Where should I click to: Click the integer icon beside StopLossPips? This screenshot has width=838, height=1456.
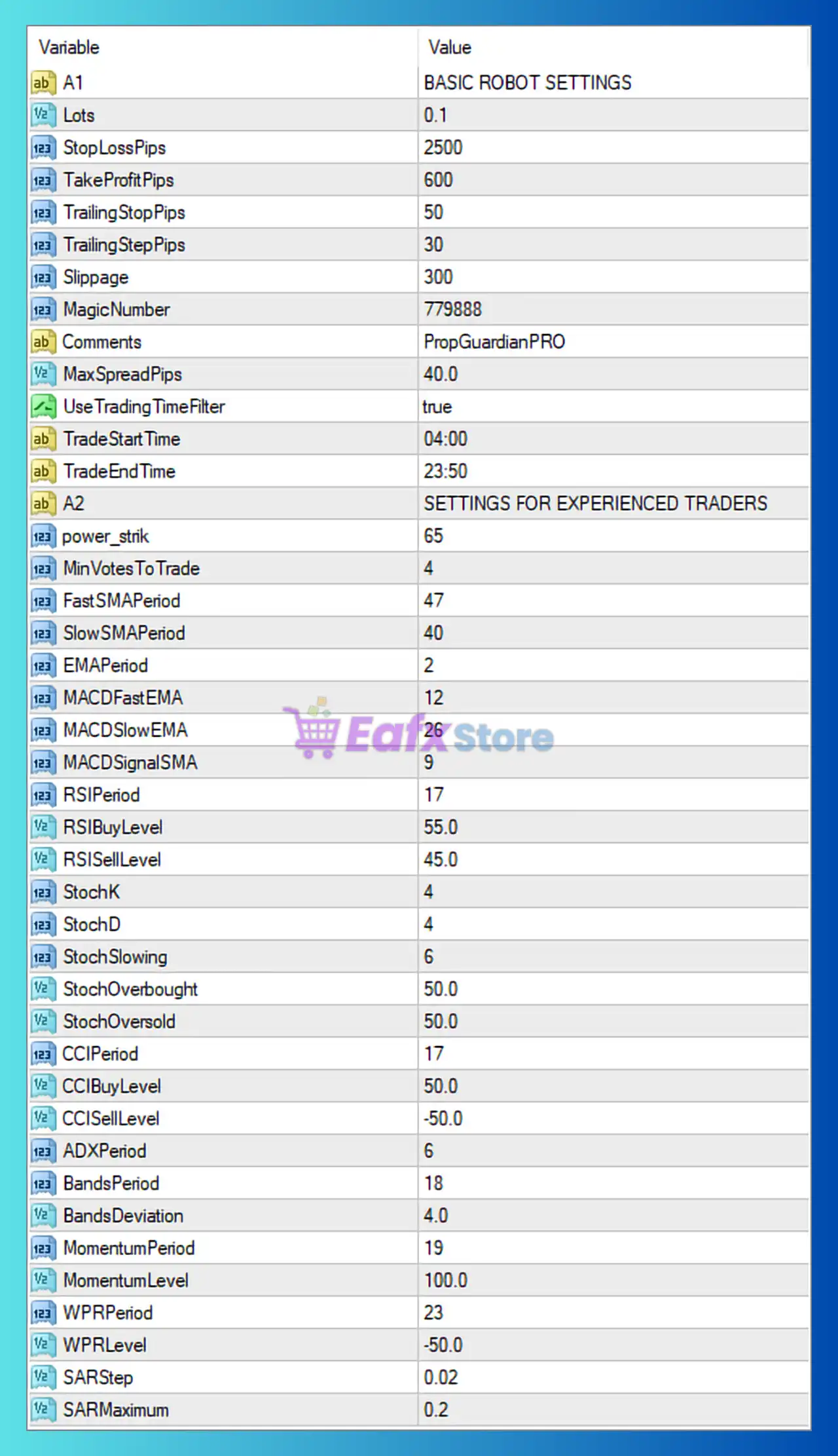pyautogui.click(x=43, y=147)
